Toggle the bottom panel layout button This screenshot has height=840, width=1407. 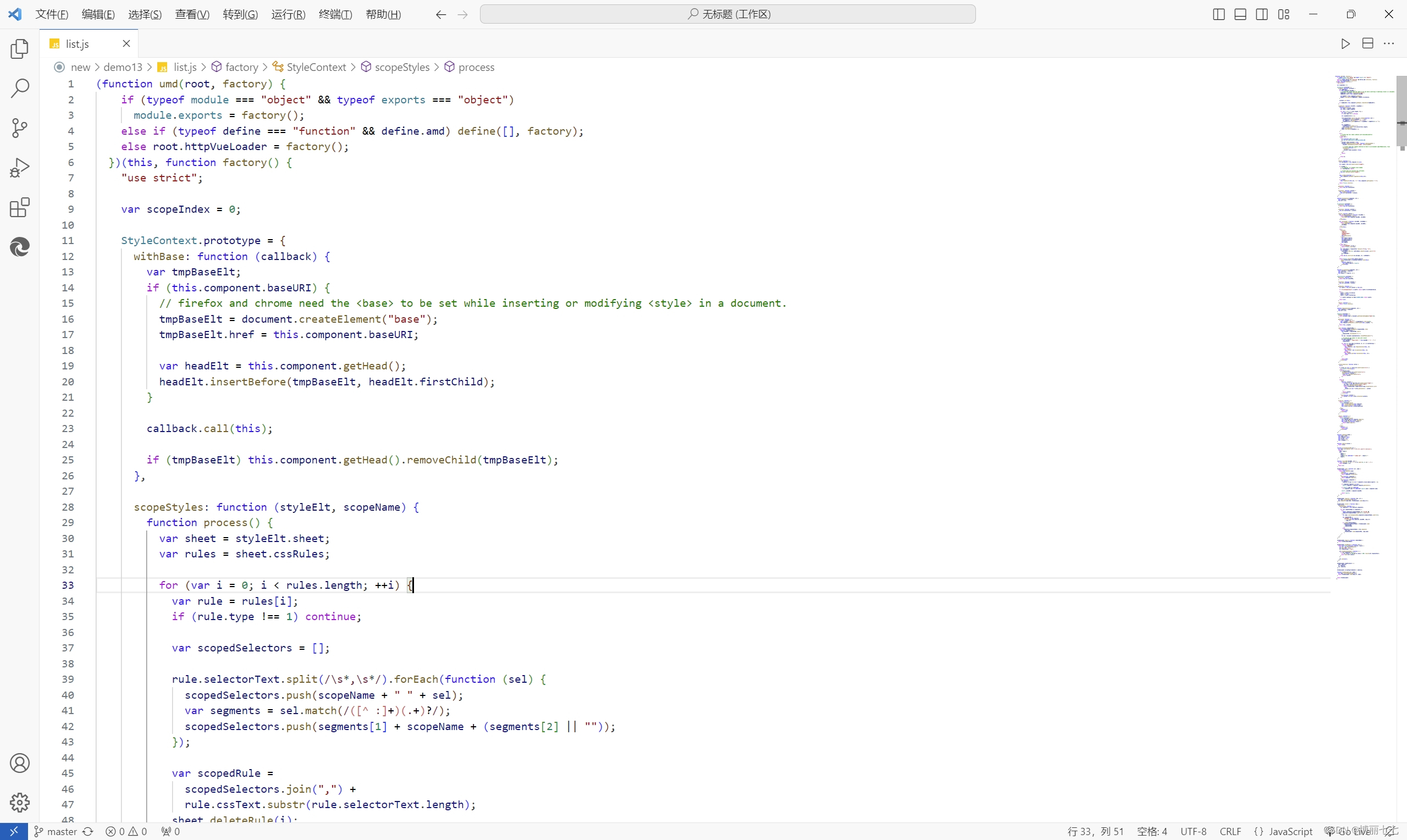(x=1240, y=14)
